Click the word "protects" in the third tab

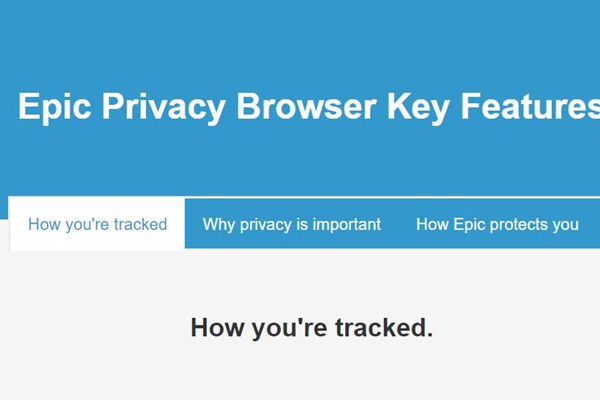point(519,224)
